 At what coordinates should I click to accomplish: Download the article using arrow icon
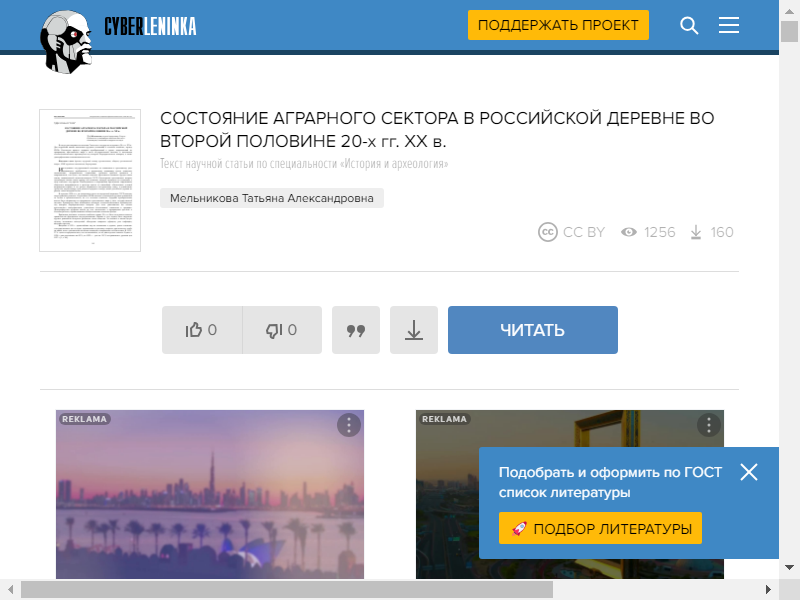click(414, 330)
